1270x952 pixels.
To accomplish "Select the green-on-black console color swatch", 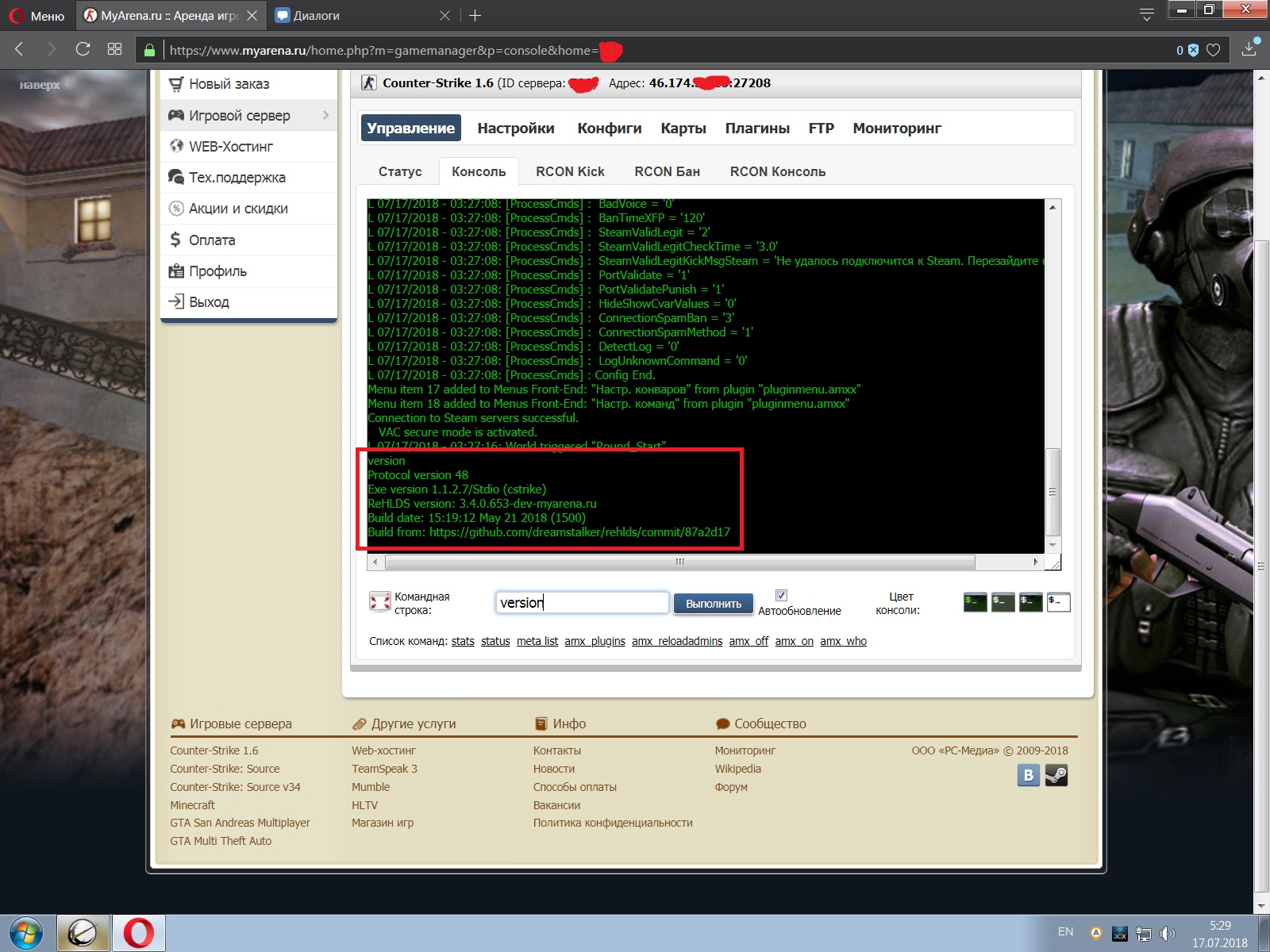I will pos(975,603).
